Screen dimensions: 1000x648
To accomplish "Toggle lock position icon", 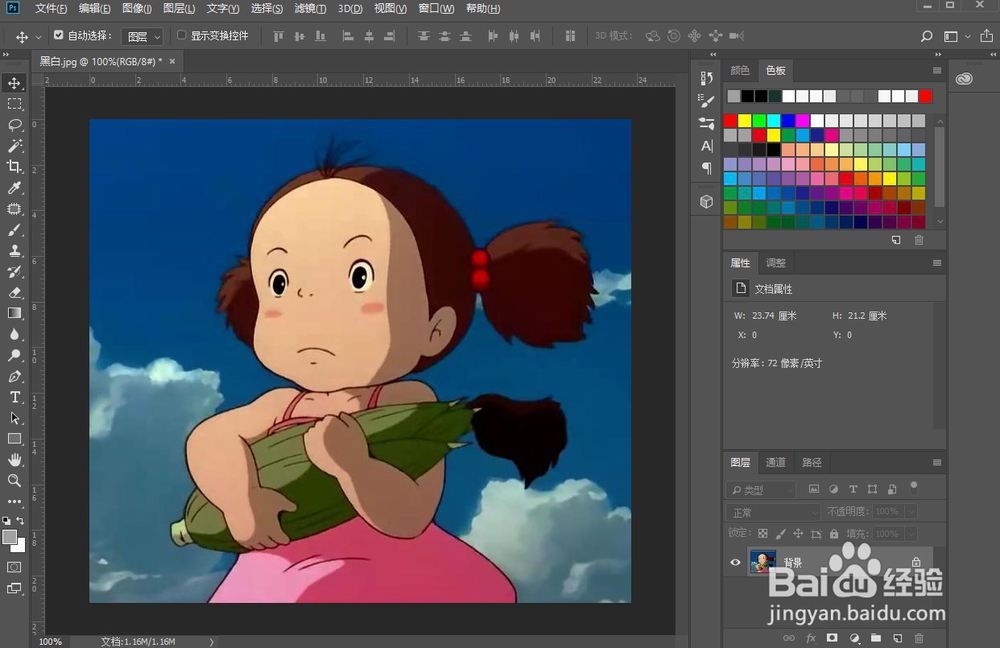I will point(798,534).
